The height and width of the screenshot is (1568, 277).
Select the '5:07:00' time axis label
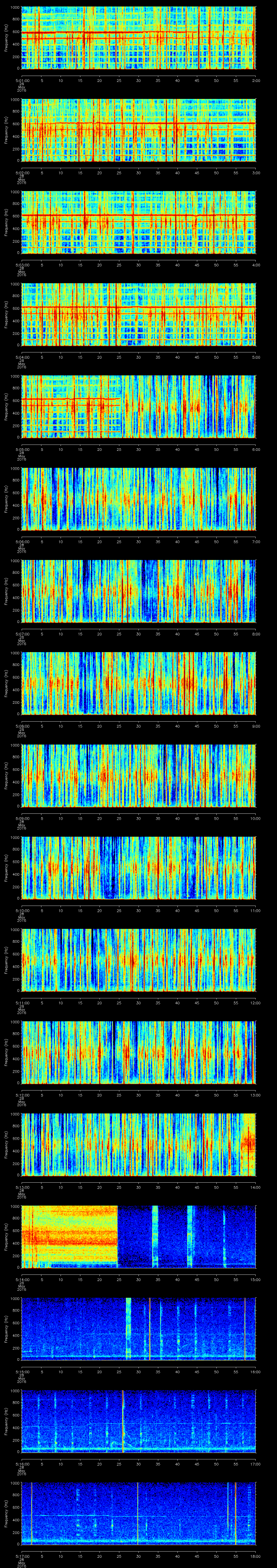pyautogui.click(x=22, y=634)
